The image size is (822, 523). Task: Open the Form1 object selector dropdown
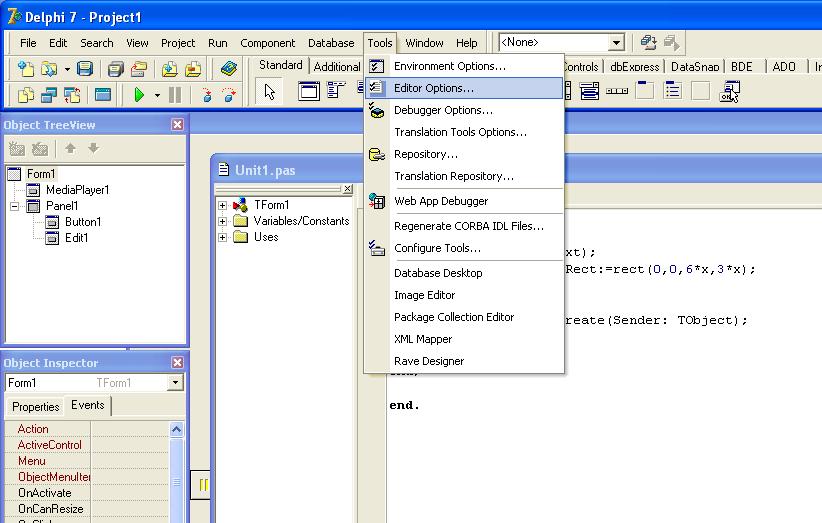[175, 383]
